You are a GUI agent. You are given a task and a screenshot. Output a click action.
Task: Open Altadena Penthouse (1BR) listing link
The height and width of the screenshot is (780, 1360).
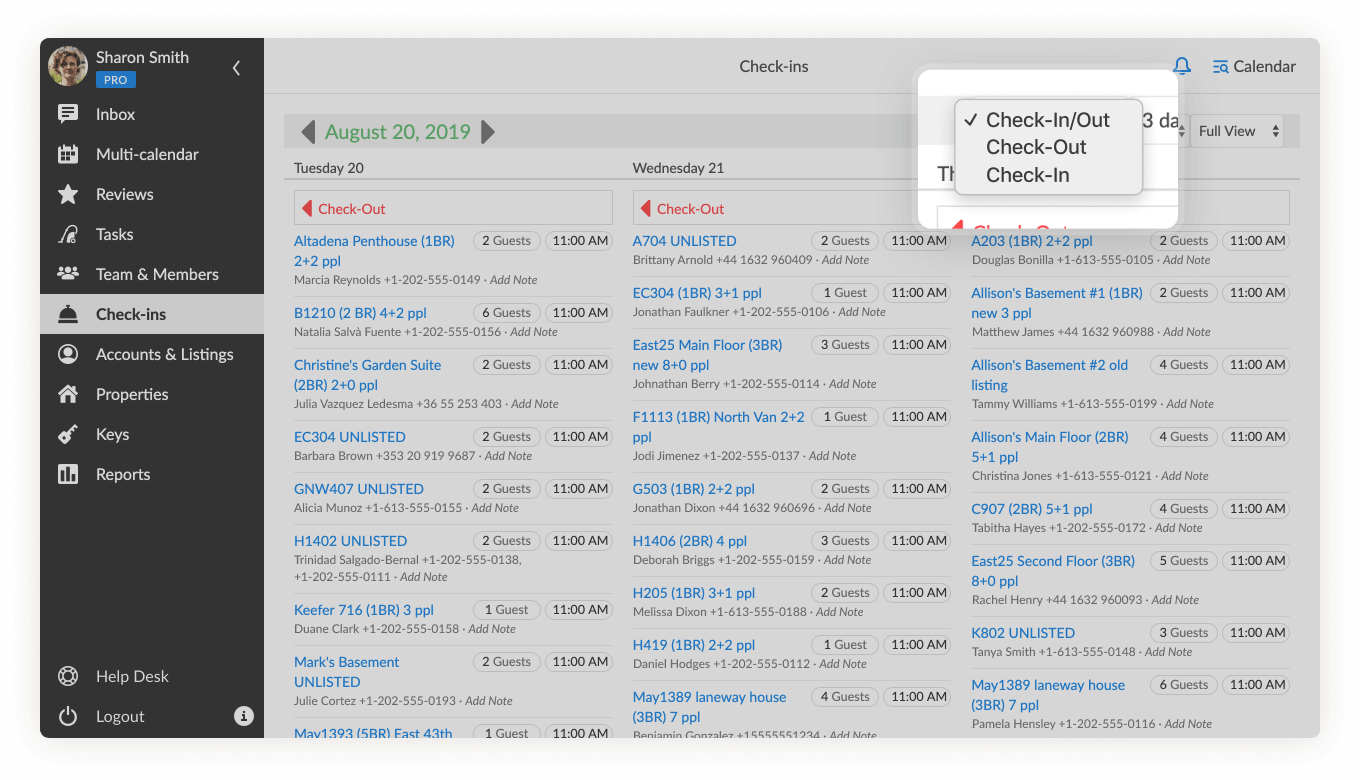point(374,251)
